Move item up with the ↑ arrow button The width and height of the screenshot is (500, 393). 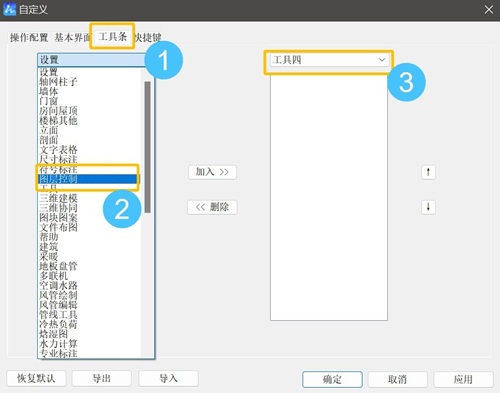[428, 172]
